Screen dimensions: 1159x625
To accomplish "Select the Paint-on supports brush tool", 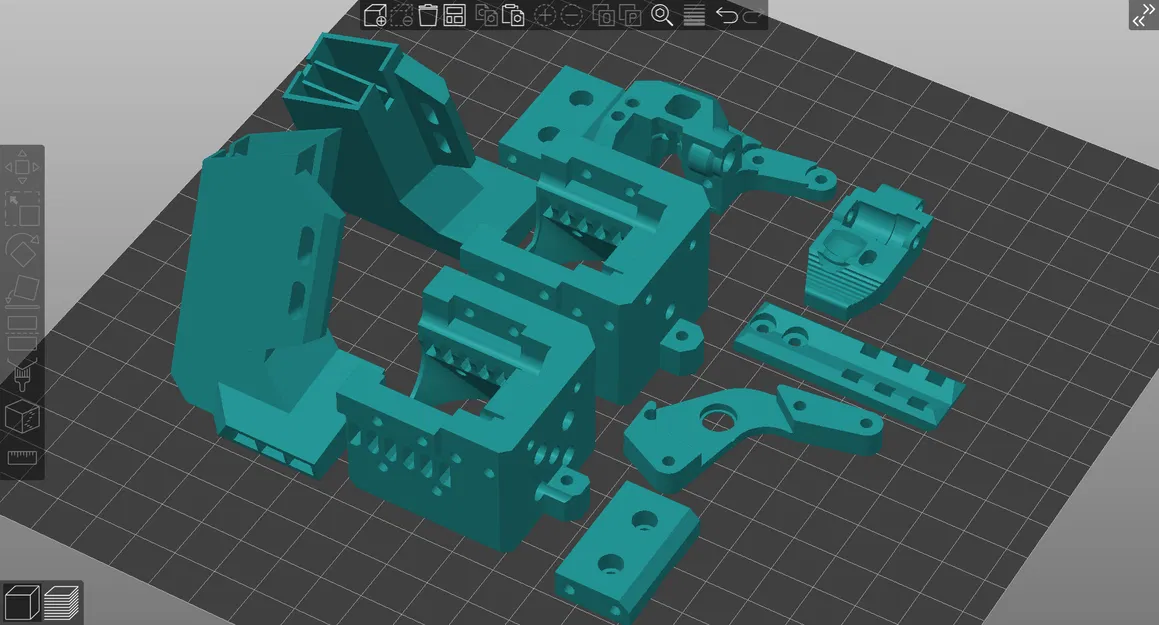I will coord(22,375).
